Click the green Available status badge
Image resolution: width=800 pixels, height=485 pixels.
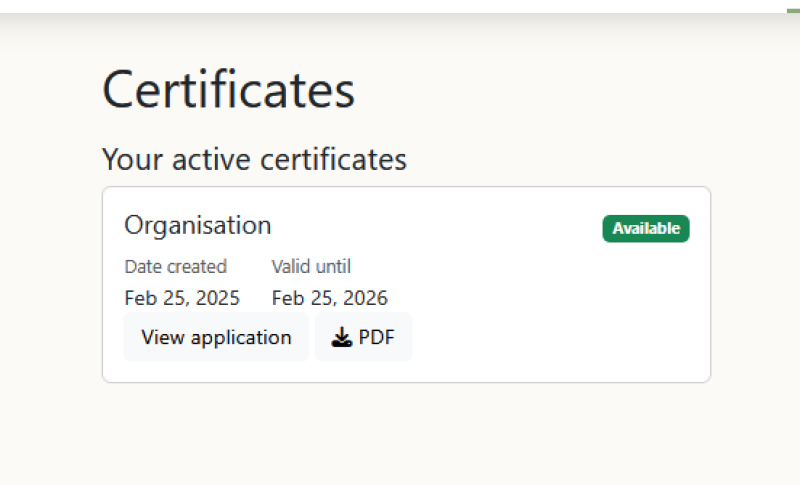click(x=646, y=229)
